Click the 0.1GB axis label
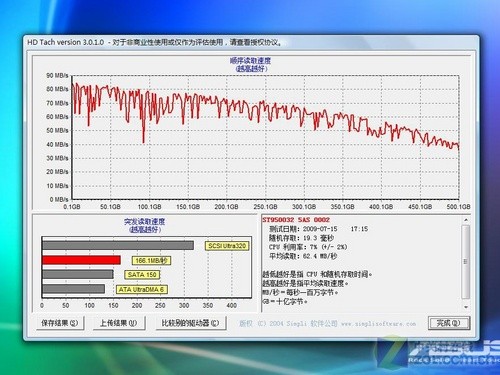This screenshot has height=375, width=500. 72,207
